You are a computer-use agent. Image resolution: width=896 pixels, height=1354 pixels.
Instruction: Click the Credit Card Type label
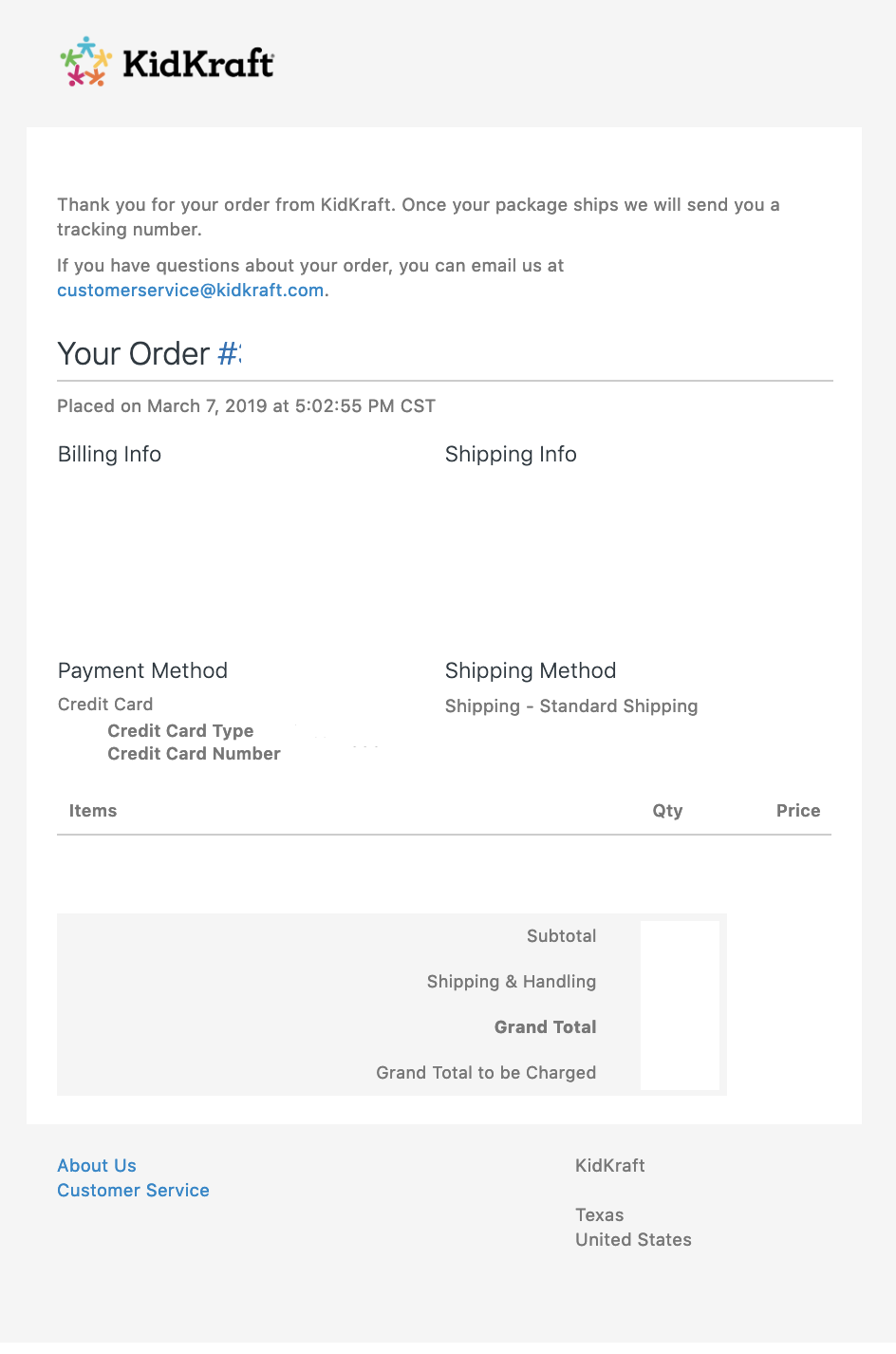coord(180,731)
